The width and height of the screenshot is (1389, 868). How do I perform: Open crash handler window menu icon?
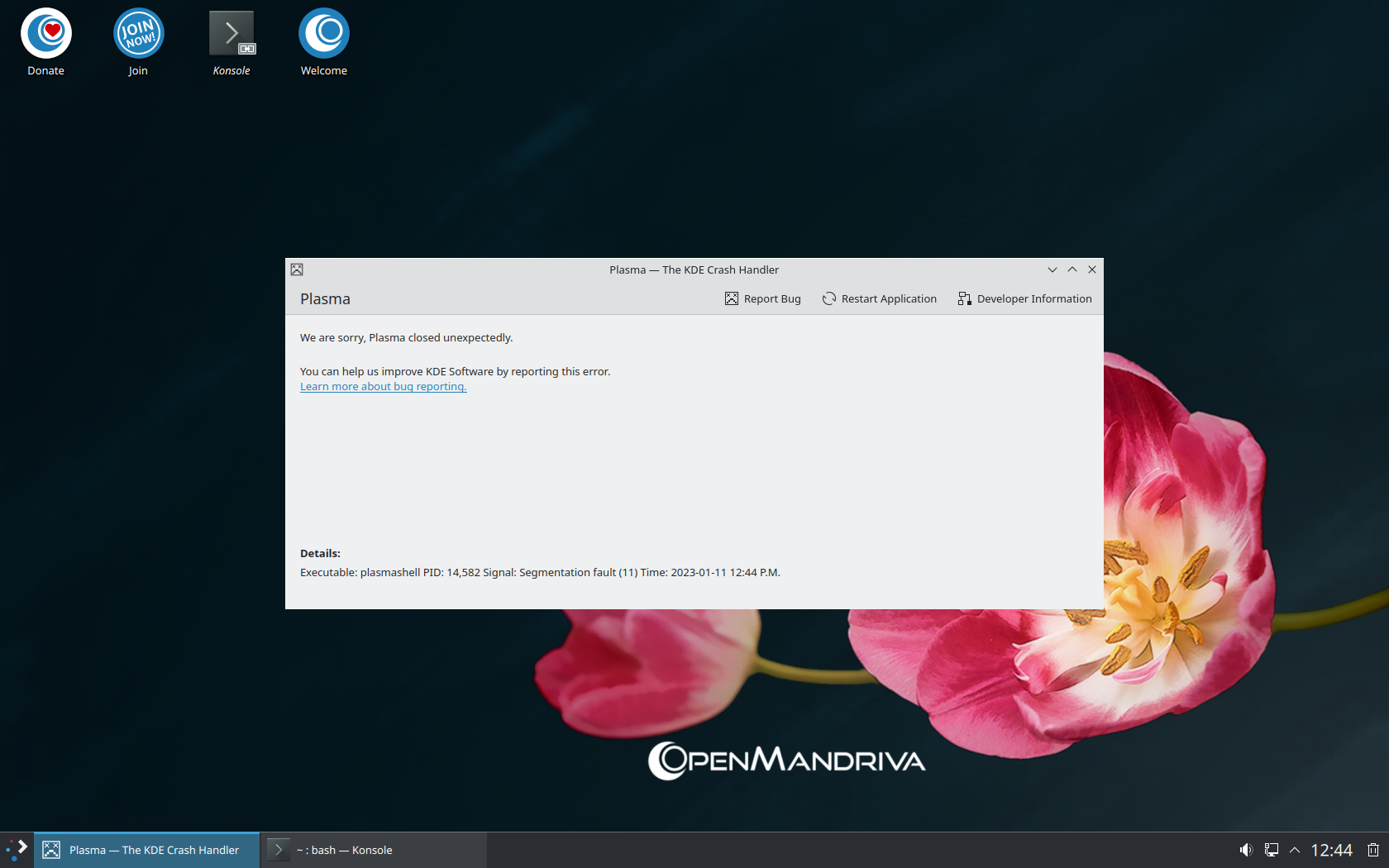297,269
